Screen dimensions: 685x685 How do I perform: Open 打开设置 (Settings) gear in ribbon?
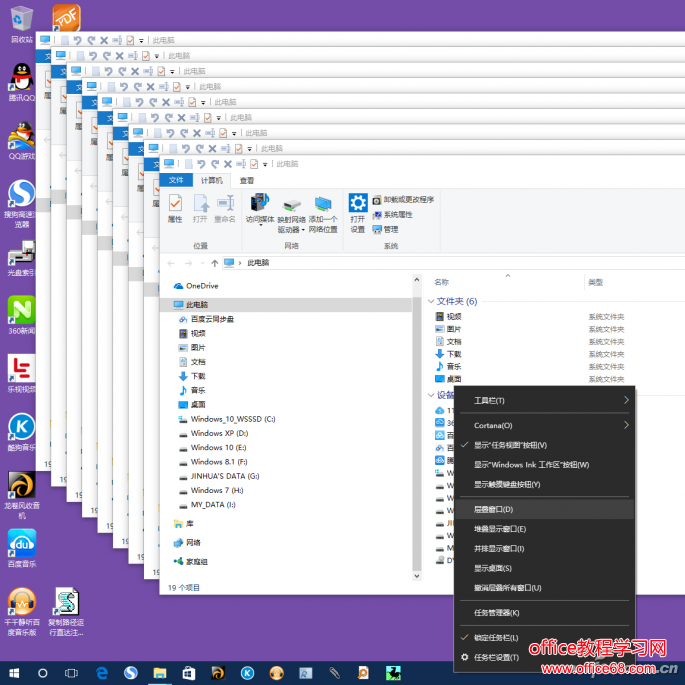click(x=357, y=211)
